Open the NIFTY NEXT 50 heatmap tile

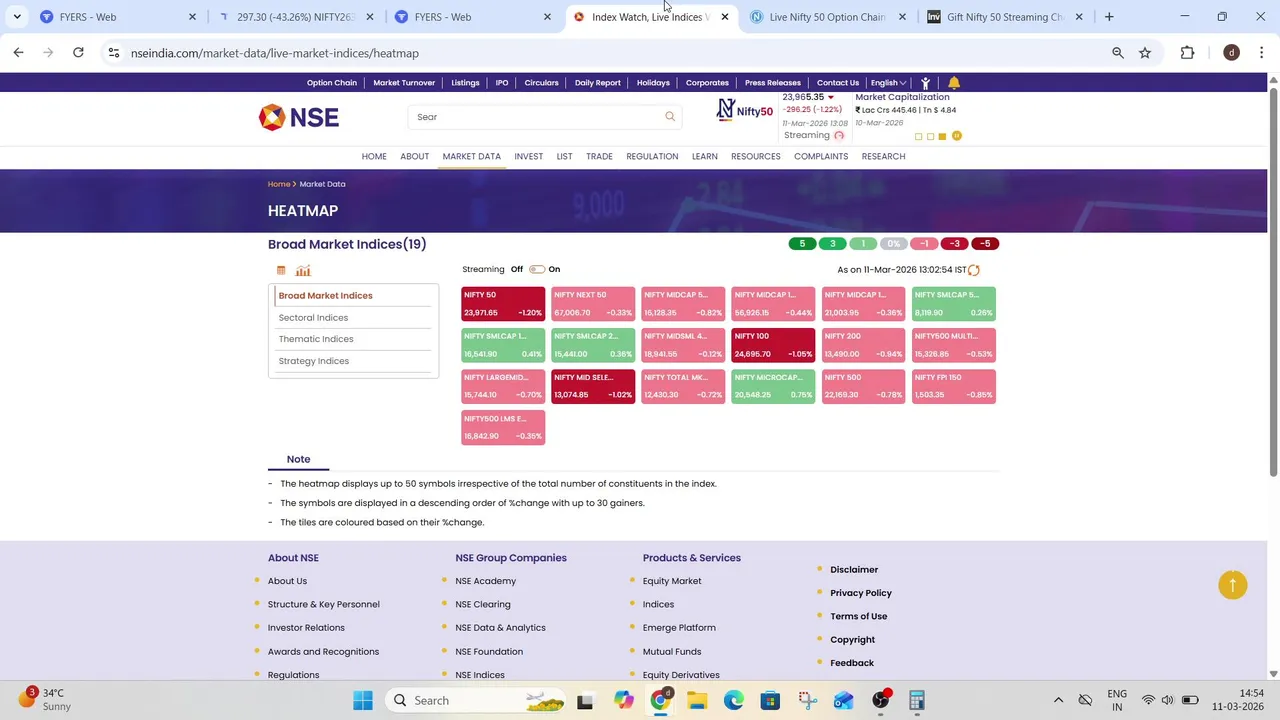593,304
